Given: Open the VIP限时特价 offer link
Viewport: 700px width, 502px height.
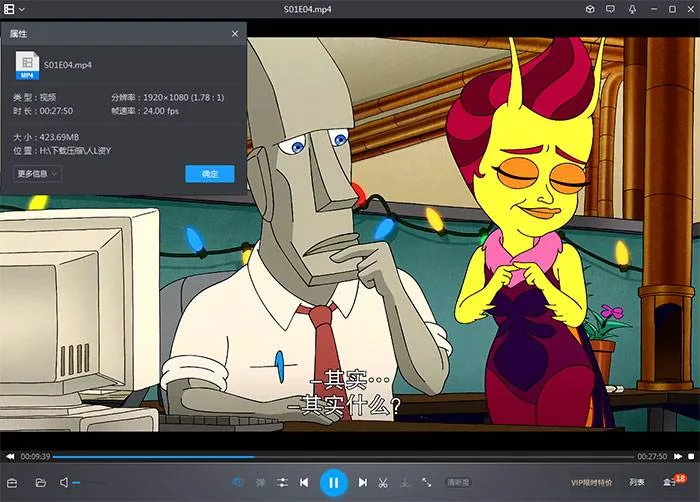Looking at the screenshot, I should click(x=592, y=482).
